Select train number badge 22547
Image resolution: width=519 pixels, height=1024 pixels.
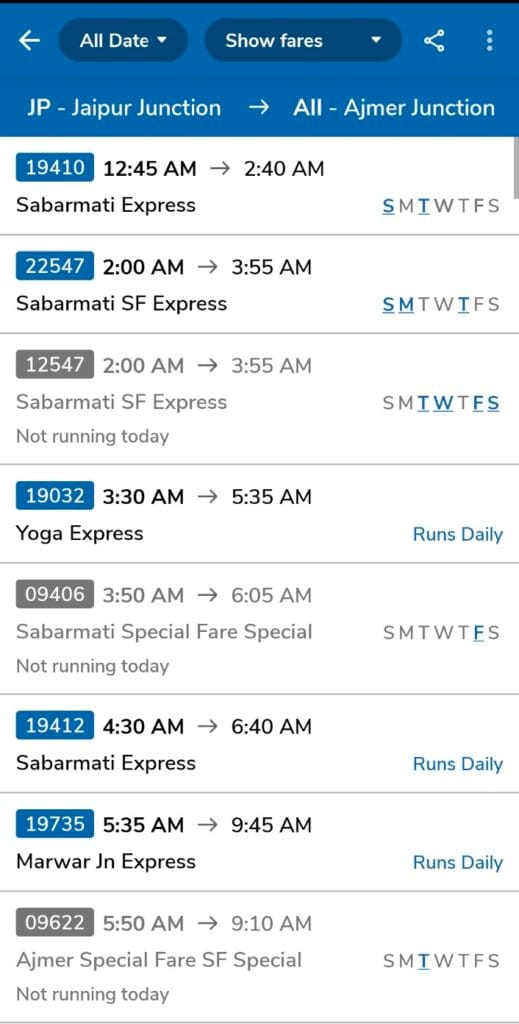[55, 266]
